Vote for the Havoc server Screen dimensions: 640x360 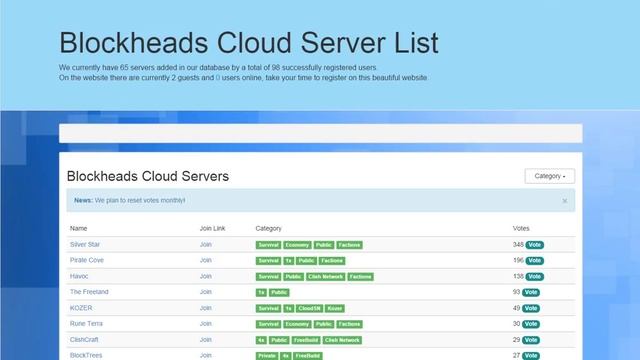(x=535, y=277)
